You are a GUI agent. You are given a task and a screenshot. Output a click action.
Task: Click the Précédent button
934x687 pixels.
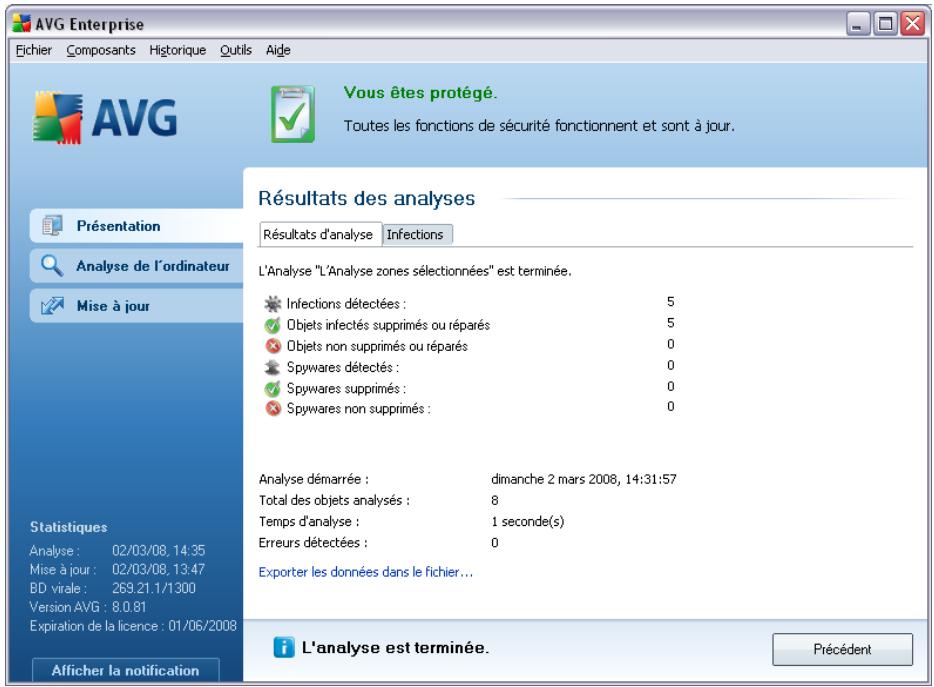pos(842,649)
